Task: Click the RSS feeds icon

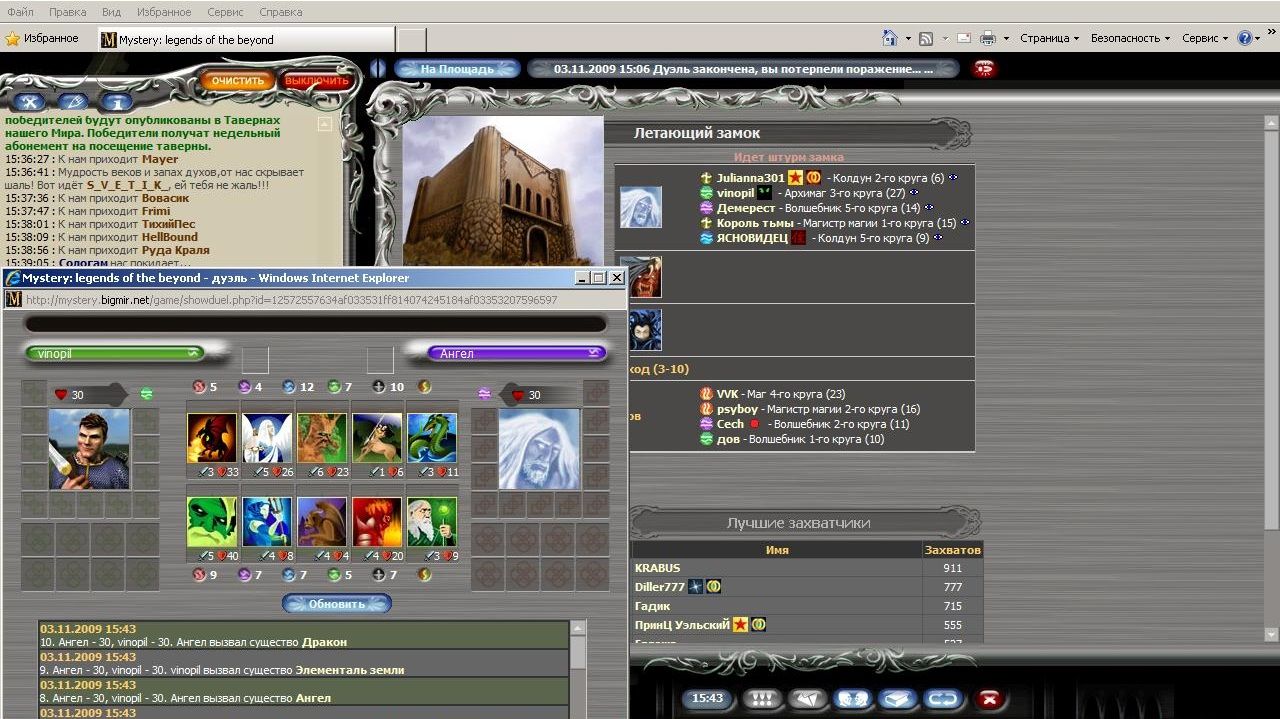Action: coord(926,39)
